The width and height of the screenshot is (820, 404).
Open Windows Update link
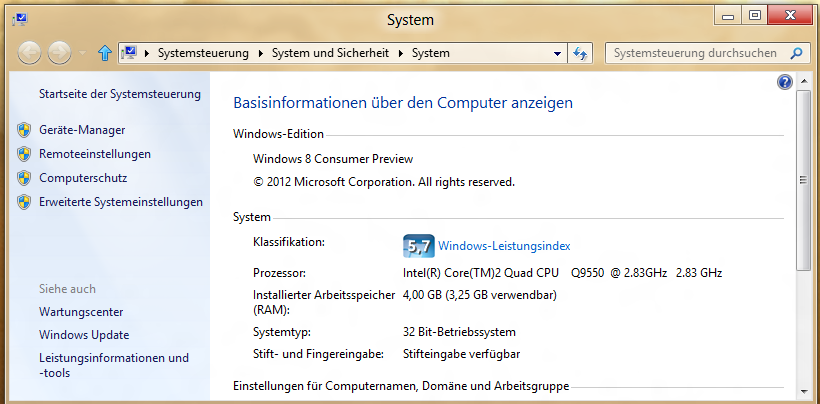pos(84,335)
